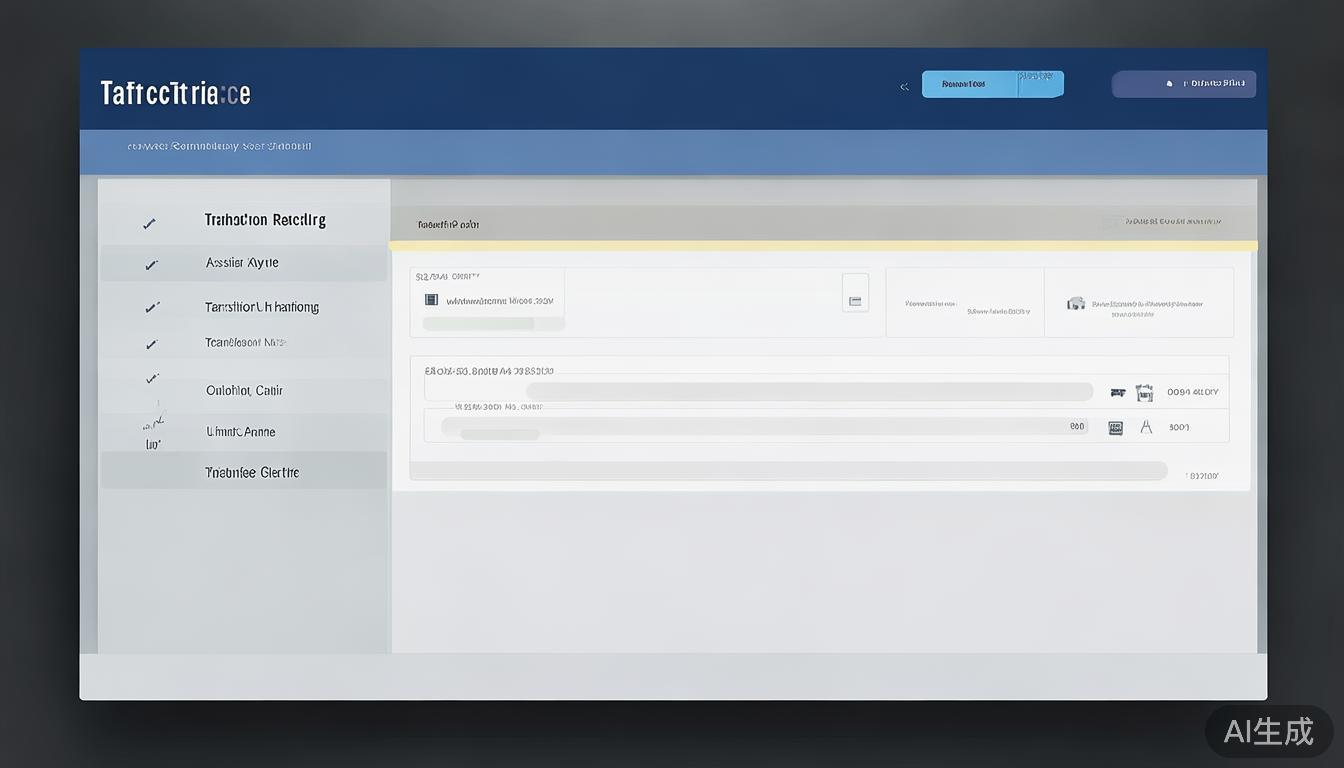Click the camera icon in the top-right card

click(1076, 303)
